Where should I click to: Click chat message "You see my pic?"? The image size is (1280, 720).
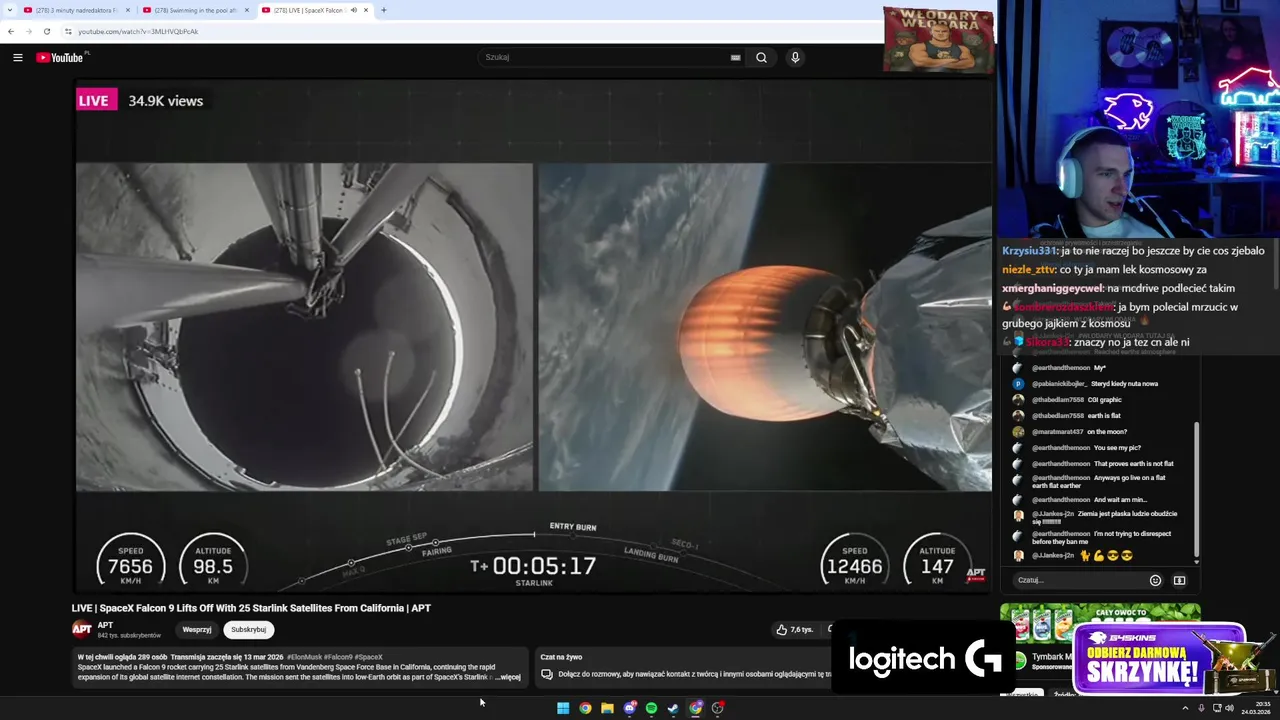pyautogui.click(x=1117, y=447)
